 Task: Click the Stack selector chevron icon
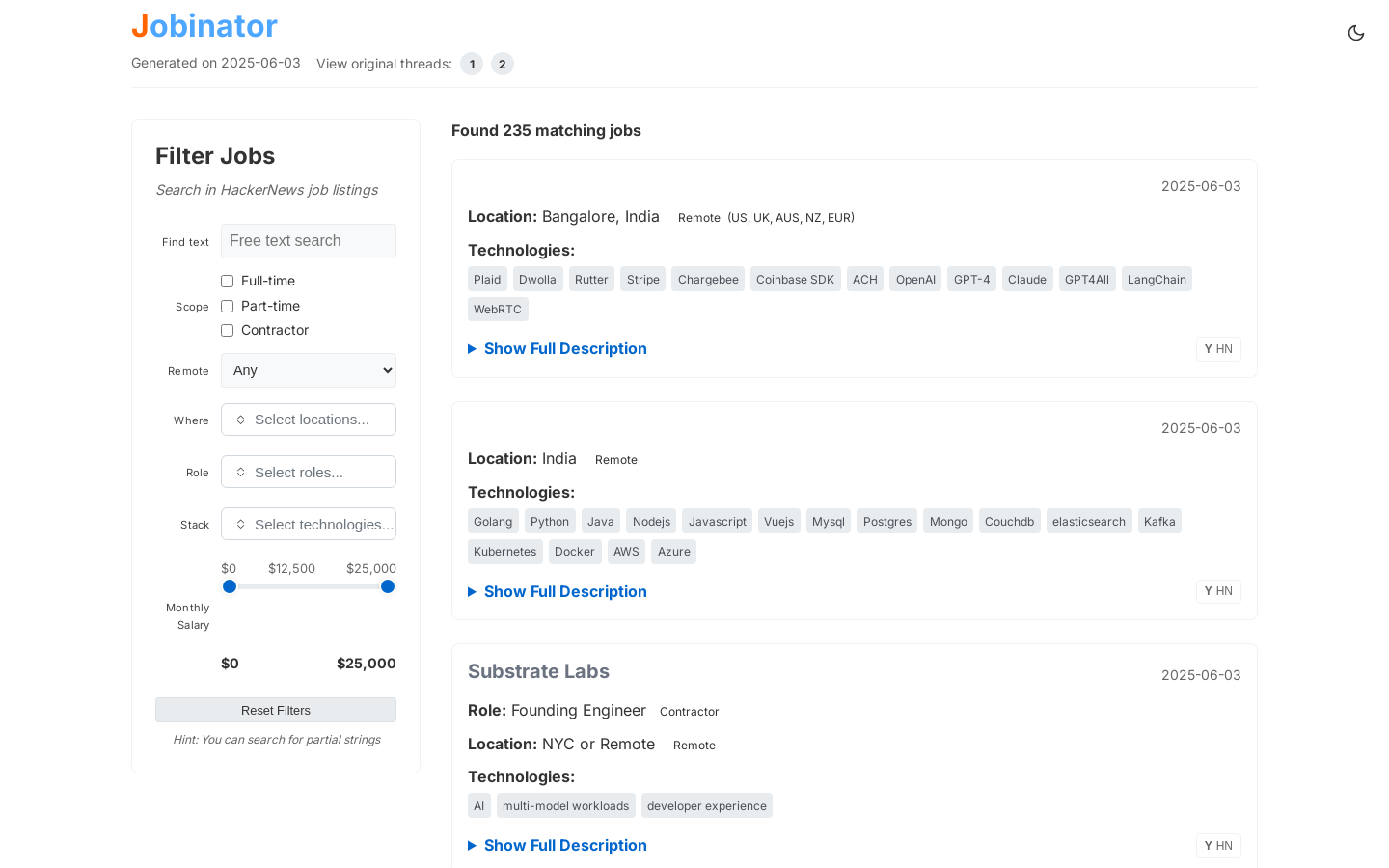coord(241,525)
